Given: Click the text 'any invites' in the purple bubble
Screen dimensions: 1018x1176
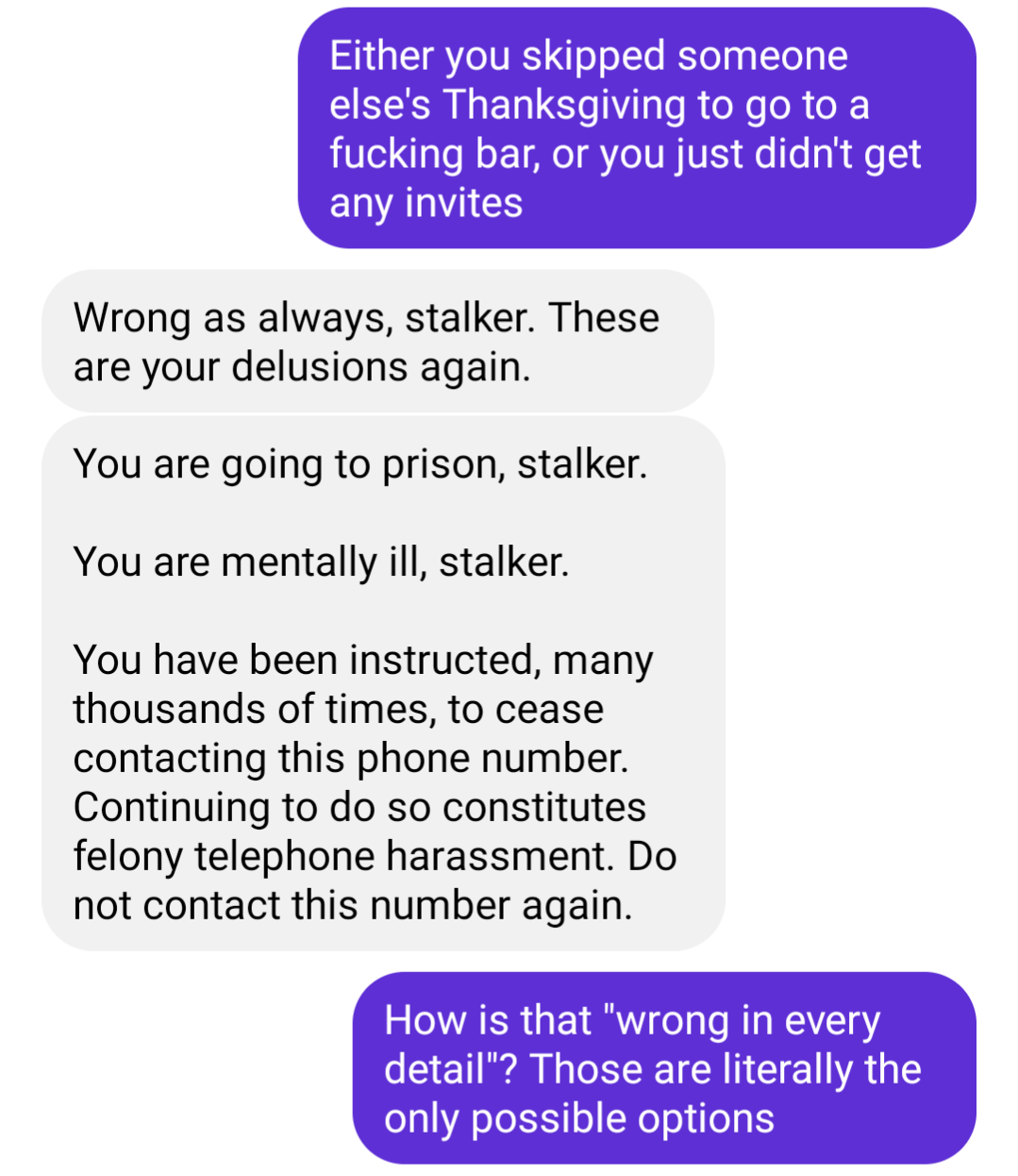Looking at the screenshot, I should [426, 204].
